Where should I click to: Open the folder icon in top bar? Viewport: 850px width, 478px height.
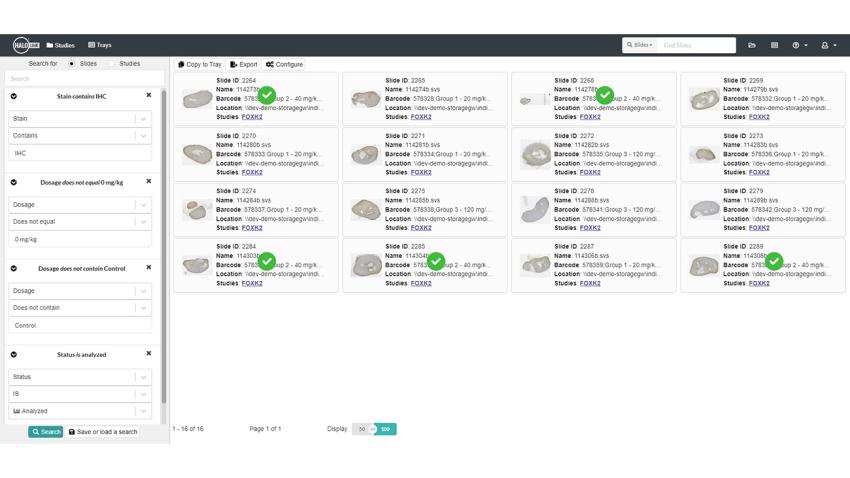[x=752, y=45]
